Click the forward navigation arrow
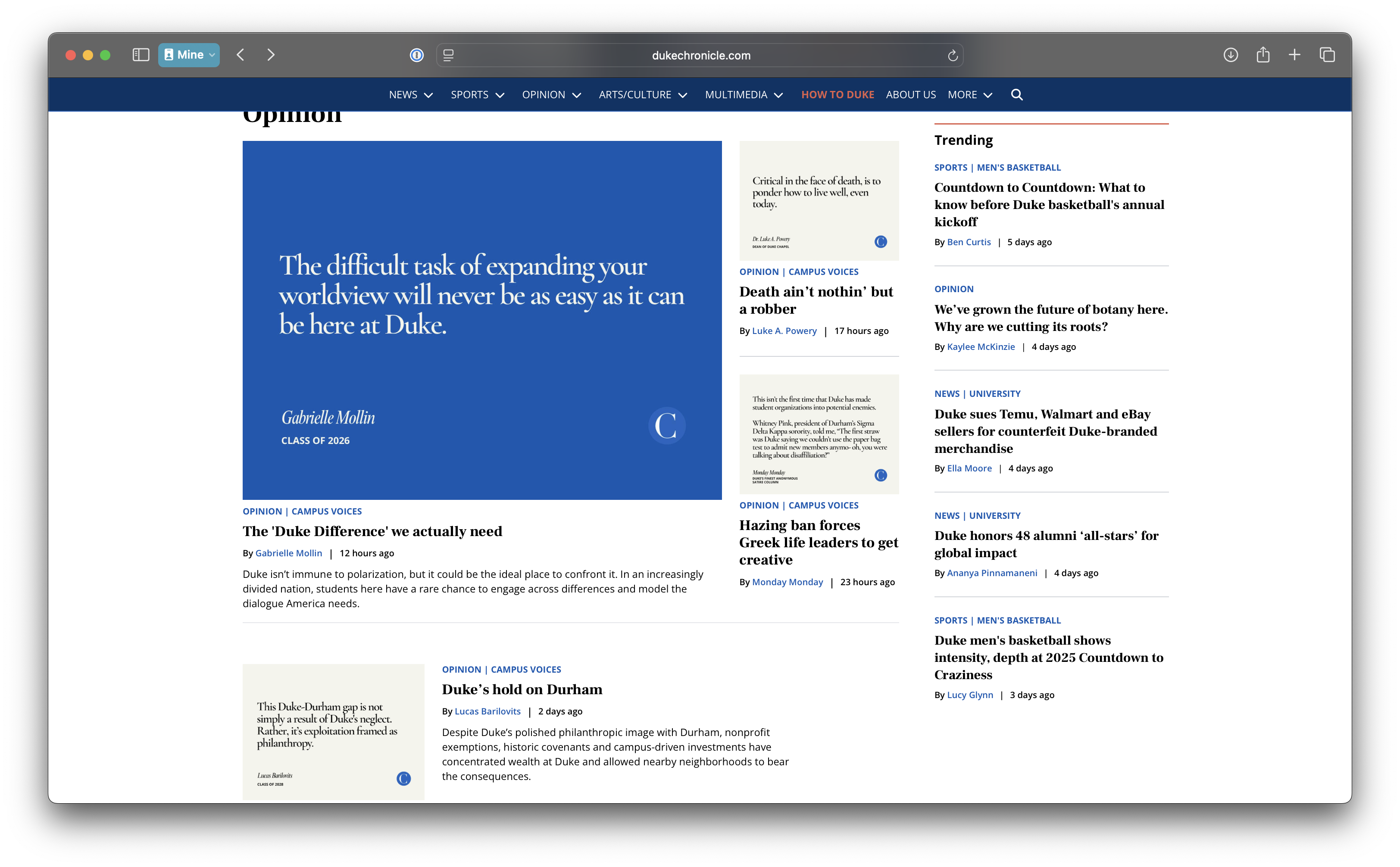1400x867 pixels. [271, 55]
